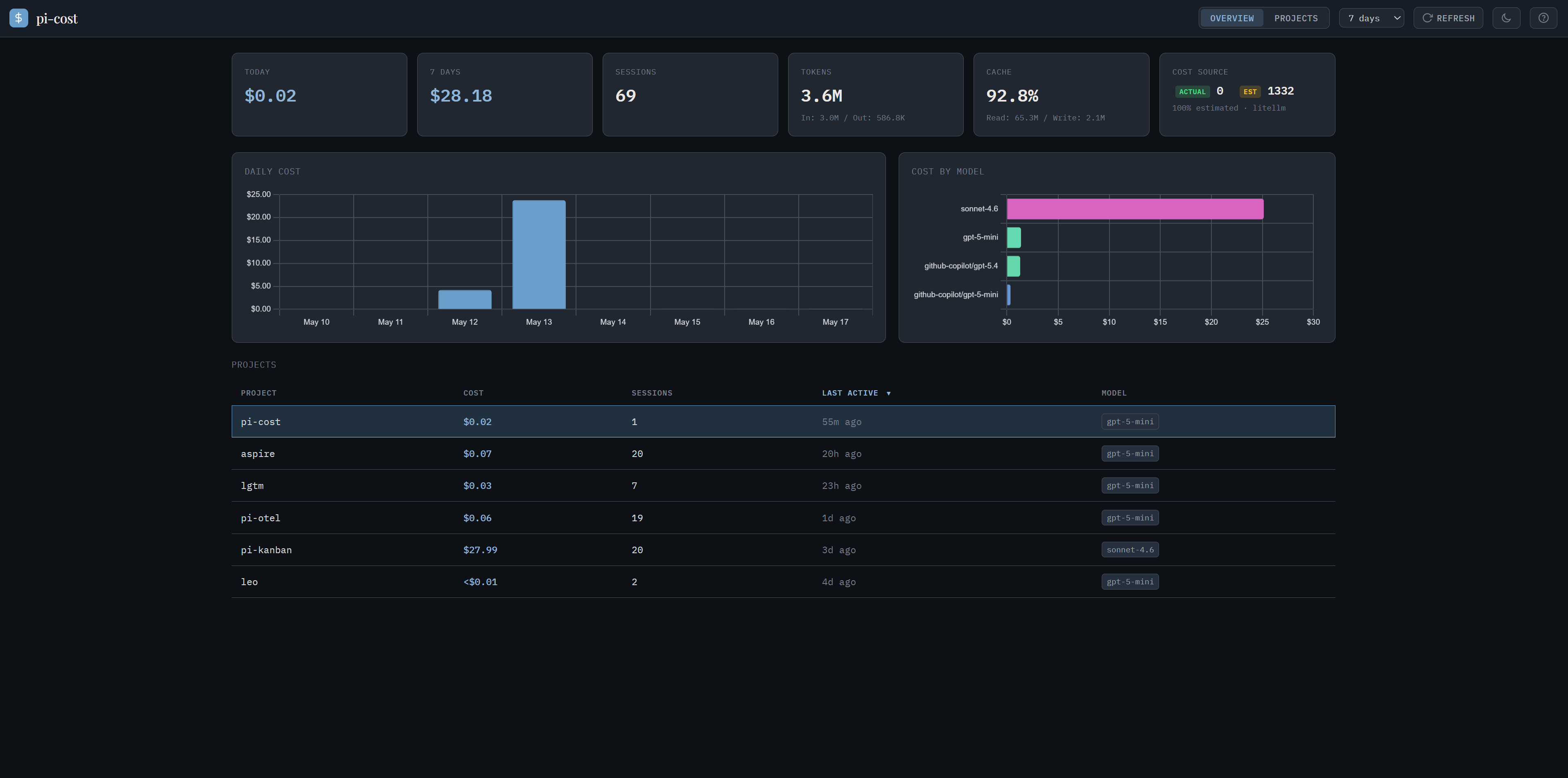Click the pink sonnet-4.6 bar
1568x778 pixels.
(1134, 209)
